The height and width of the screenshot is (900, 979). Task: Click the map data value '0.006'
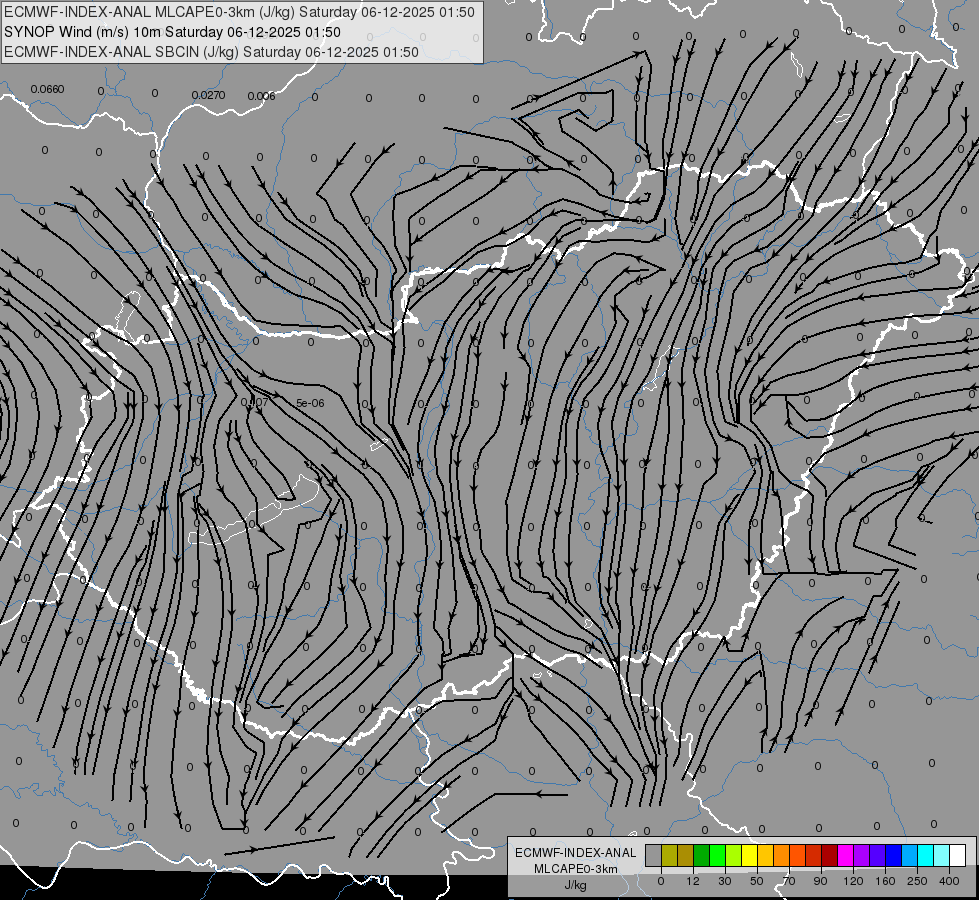(262, 96)
